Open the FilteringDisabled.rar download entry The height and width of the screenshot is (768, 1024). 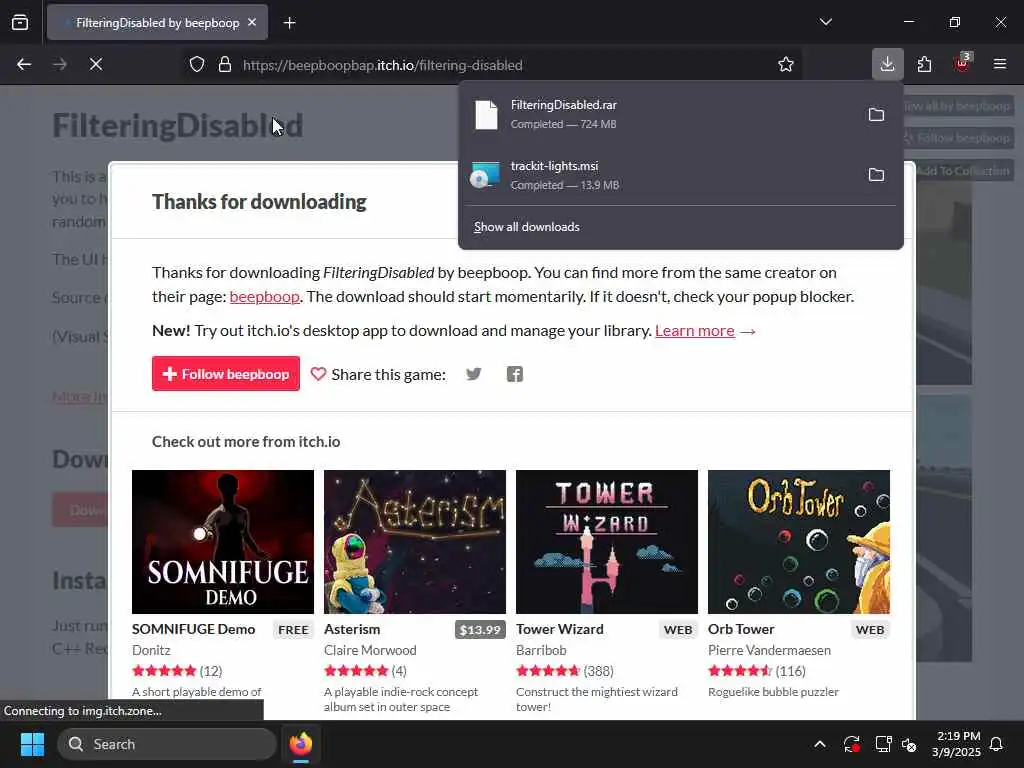pyautogui.click(x=658, y=114)
